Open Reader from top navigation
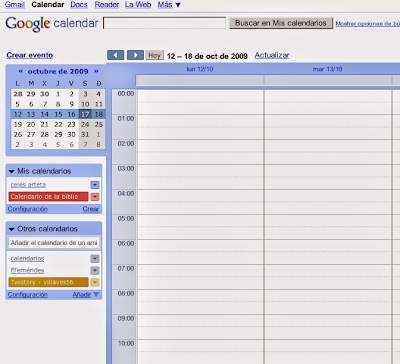Image resolution: width=400 pixels, height=364 pixels. (x=107, y=5)
